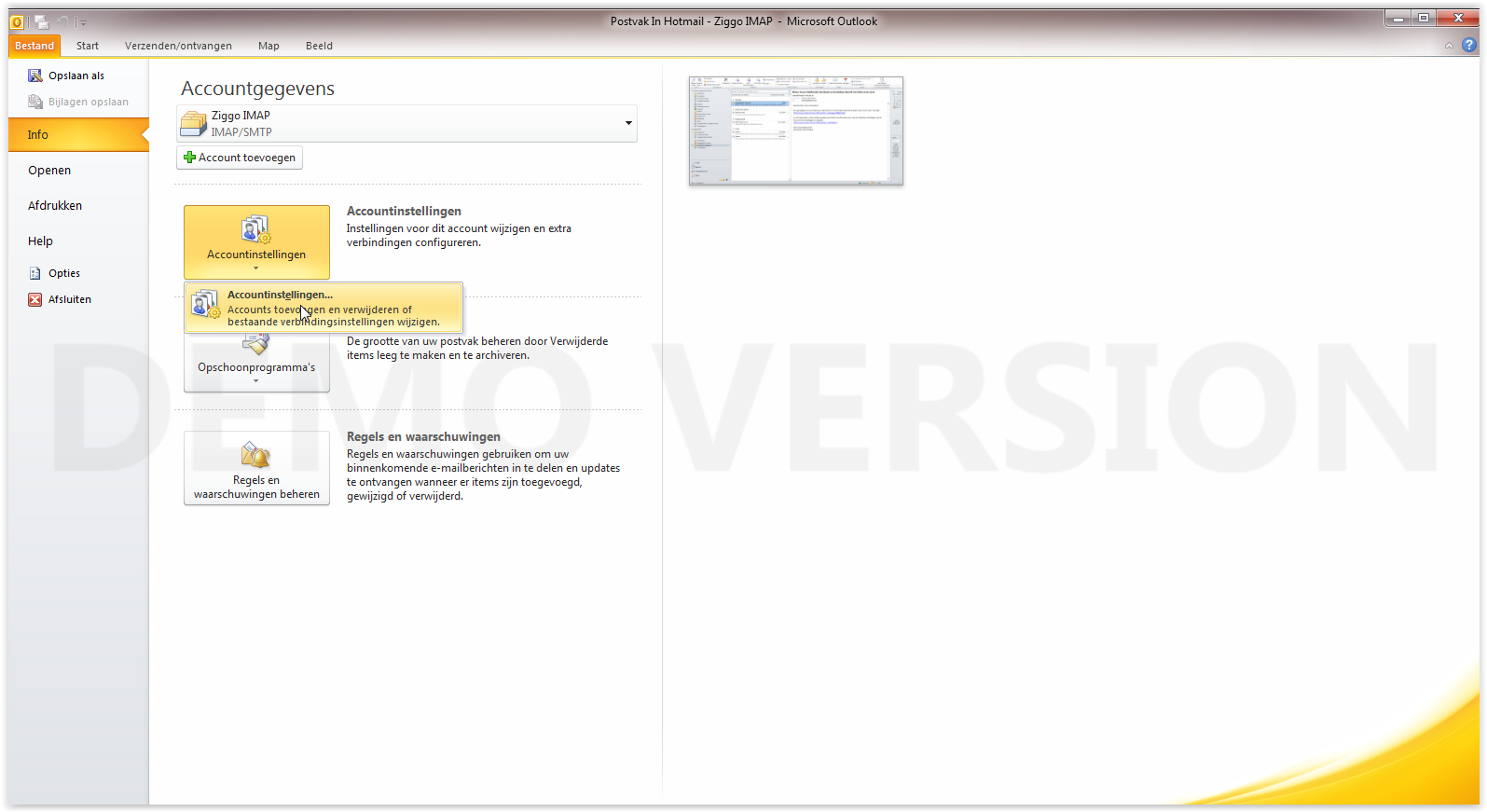The height and width of the screenshot is (812, 1487).
Task: Choose Accountinstellingen... in the dropdown menu
Action: pos(324,308)
